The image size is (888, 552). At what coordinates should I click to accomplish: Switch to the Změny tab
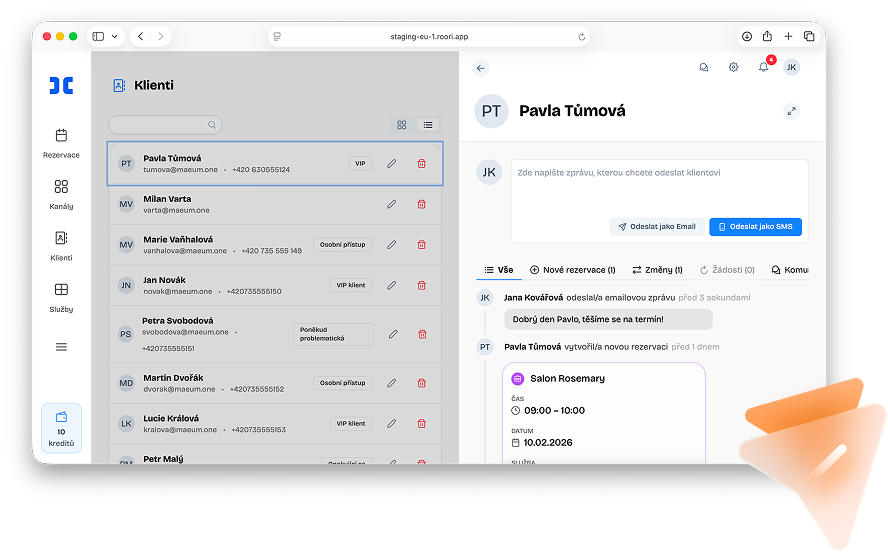coord(657,270)
